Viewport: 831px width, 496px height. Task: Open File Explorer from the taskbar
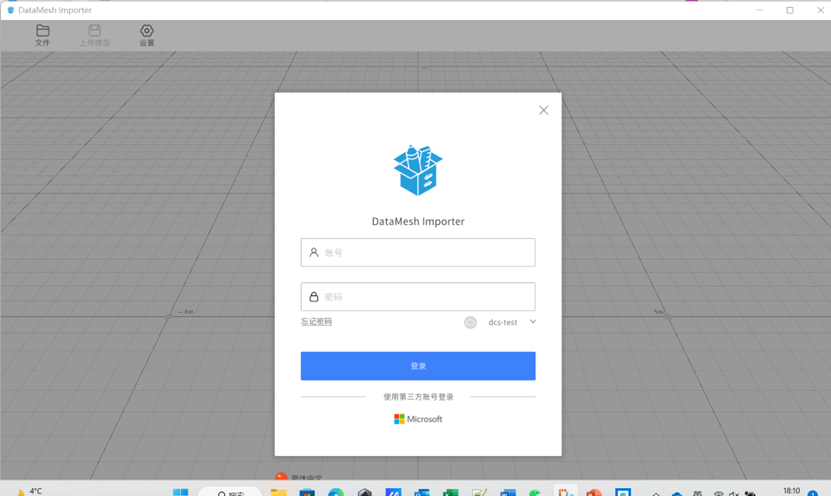click(279, 492)
